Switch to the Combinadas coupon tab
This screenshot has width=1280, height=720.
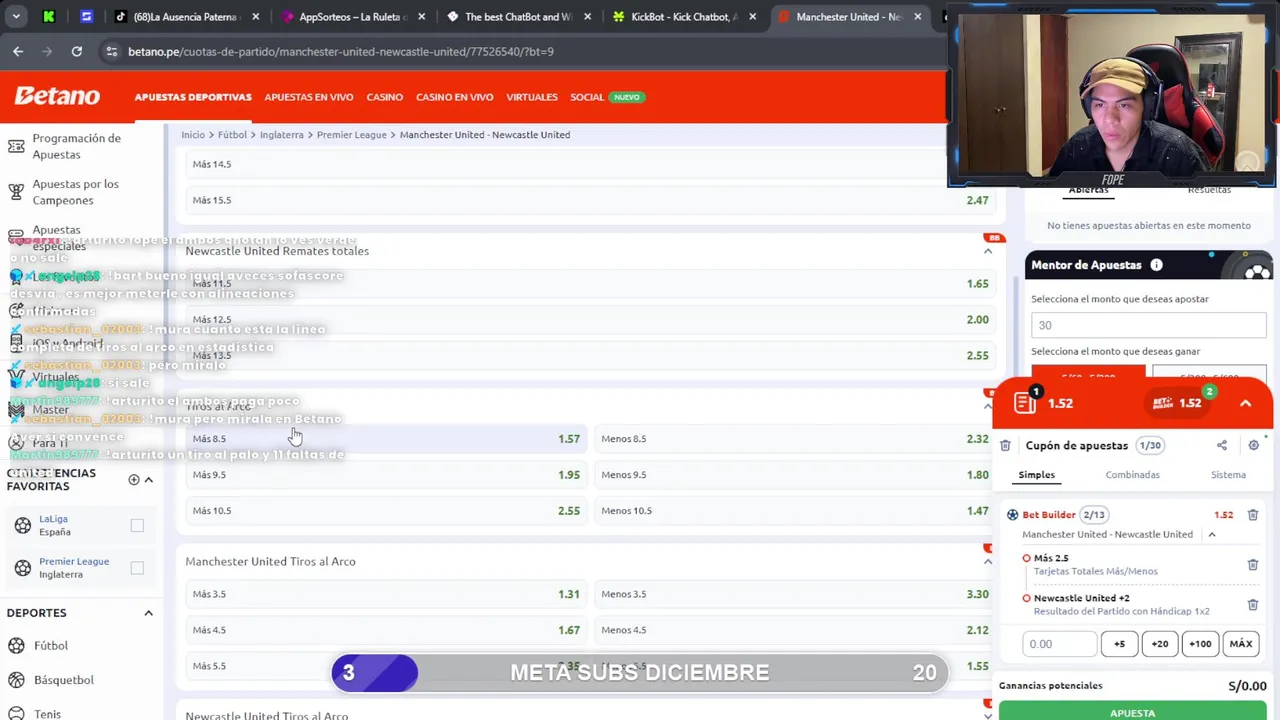1132,475
